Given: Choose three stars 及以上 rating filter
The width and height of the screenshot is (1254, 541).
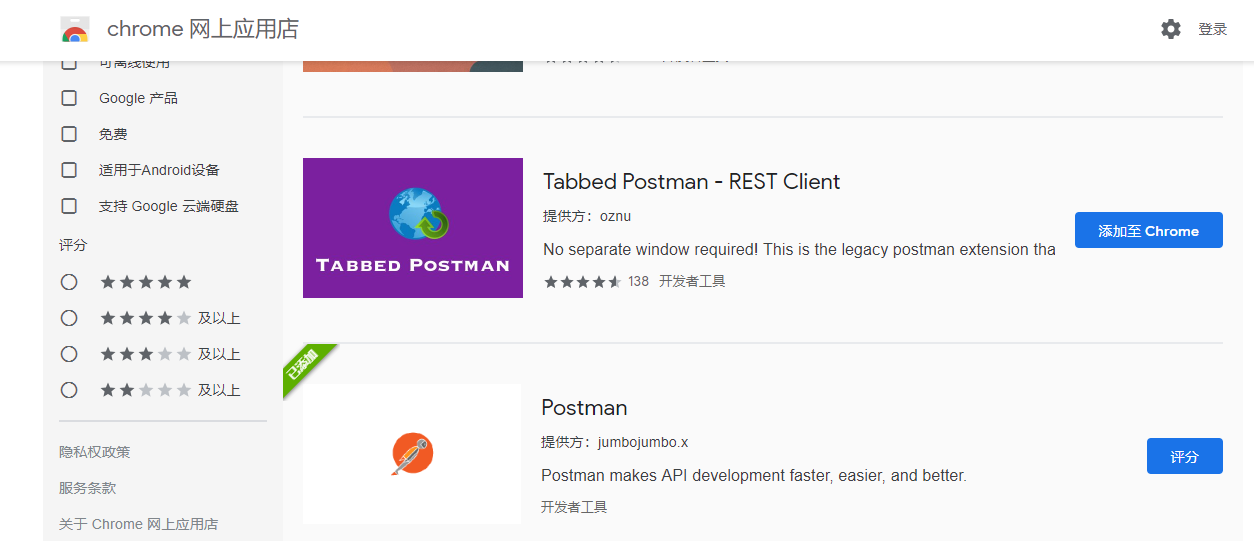Looking at the screenshot, I should pyautogui.click(x=69, y=354).
